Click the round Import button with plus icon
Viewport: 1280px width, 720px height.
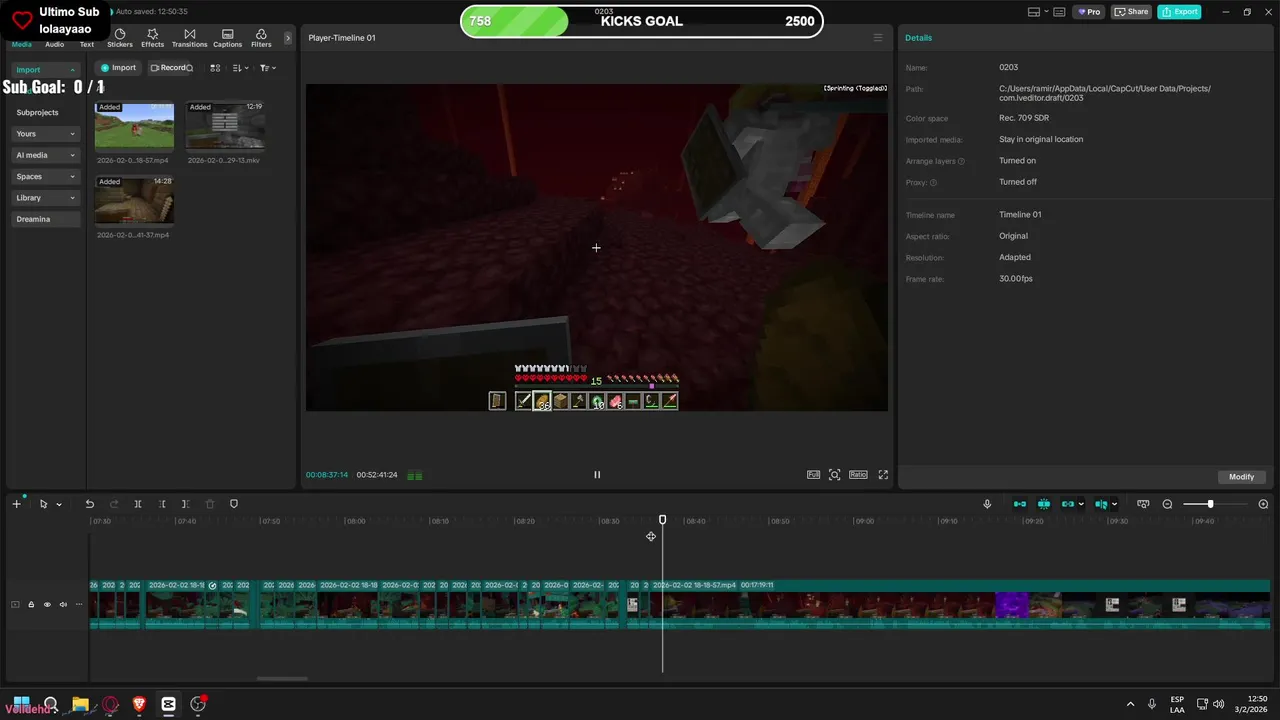118,68
